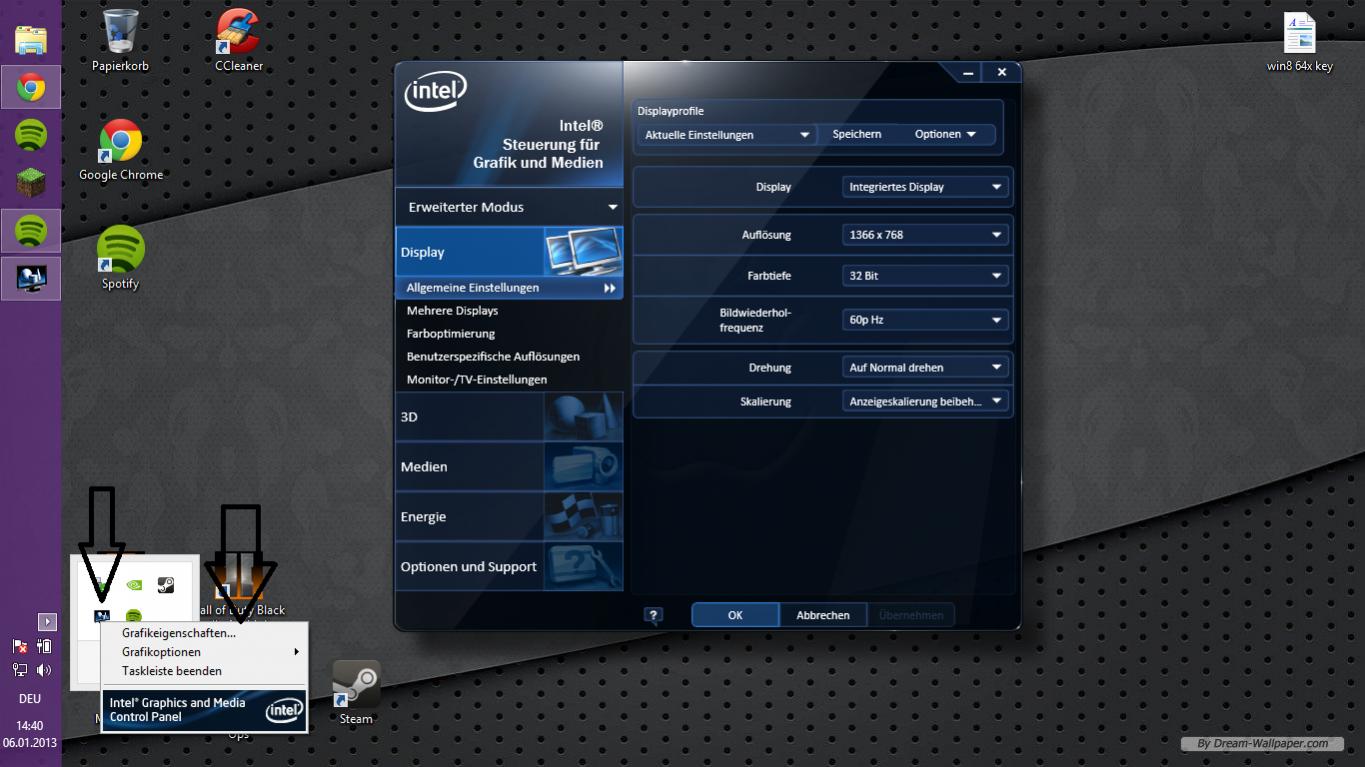The image size is (1365, 767).
Task: Select the Steam desktop shortcut
Action: coord(356,693)
